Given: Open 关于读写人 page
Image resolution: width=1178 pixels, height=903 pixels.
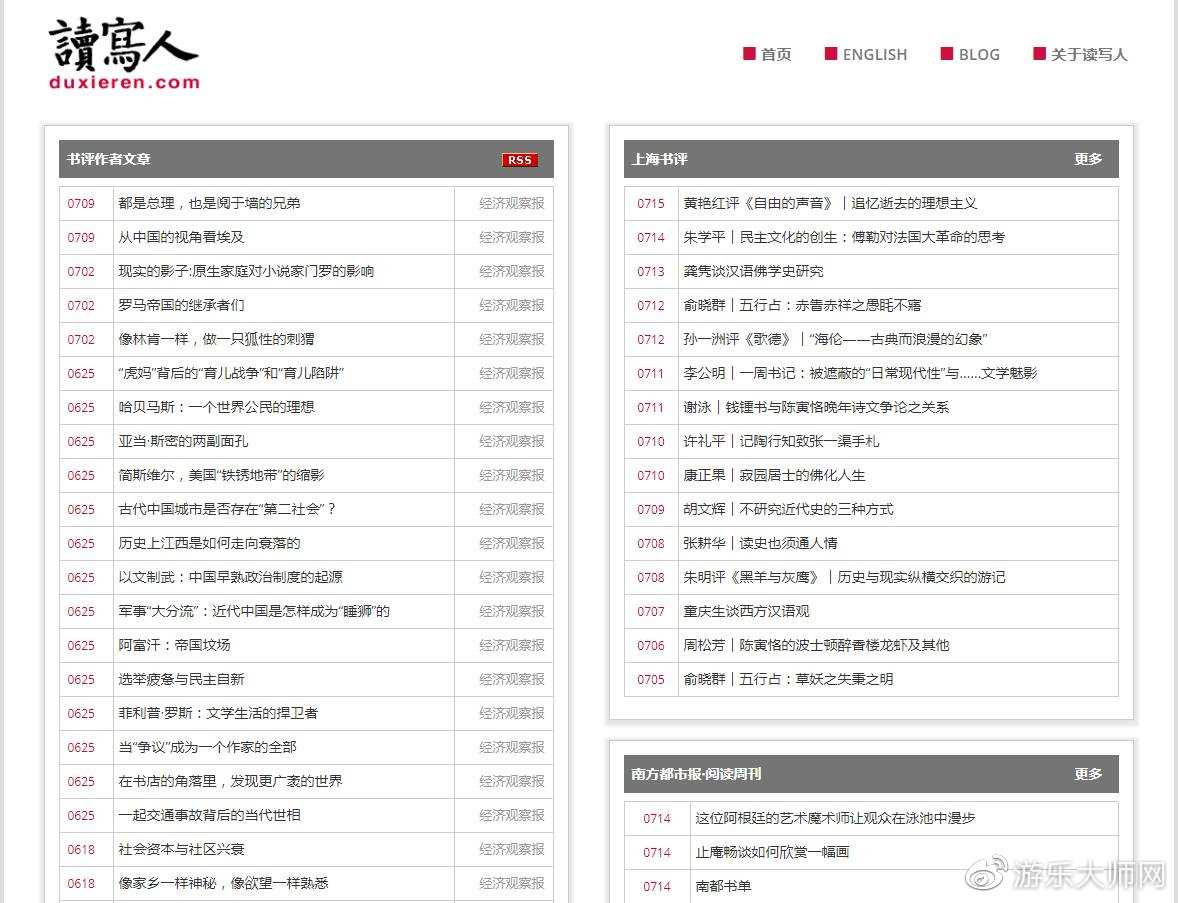Looking at the screenshot, I should [x=1080, y=54].
